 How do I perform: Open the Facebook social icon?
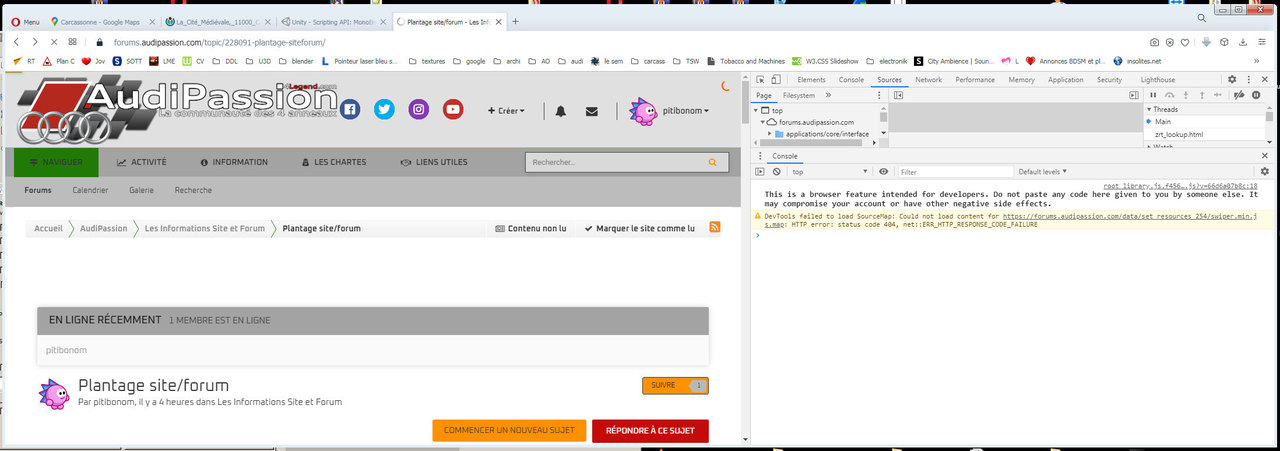point(350,110)
